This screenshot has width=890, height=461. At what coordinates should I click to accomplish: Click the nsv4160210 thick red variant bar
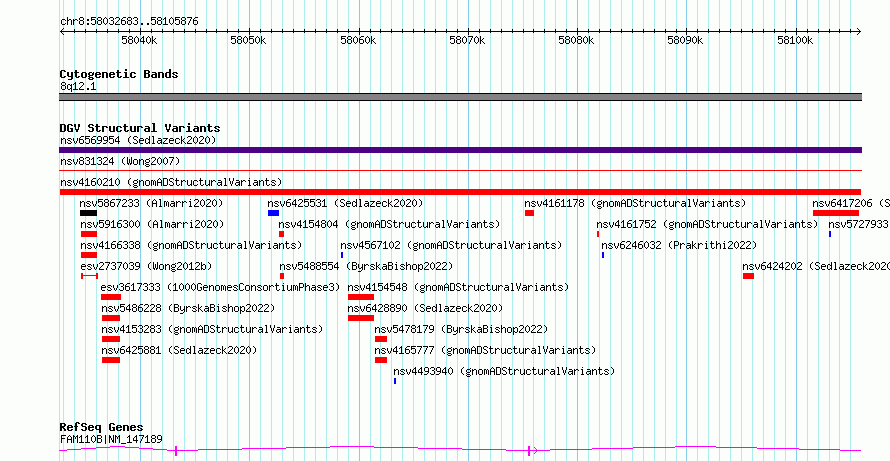[x=460, y=192]
